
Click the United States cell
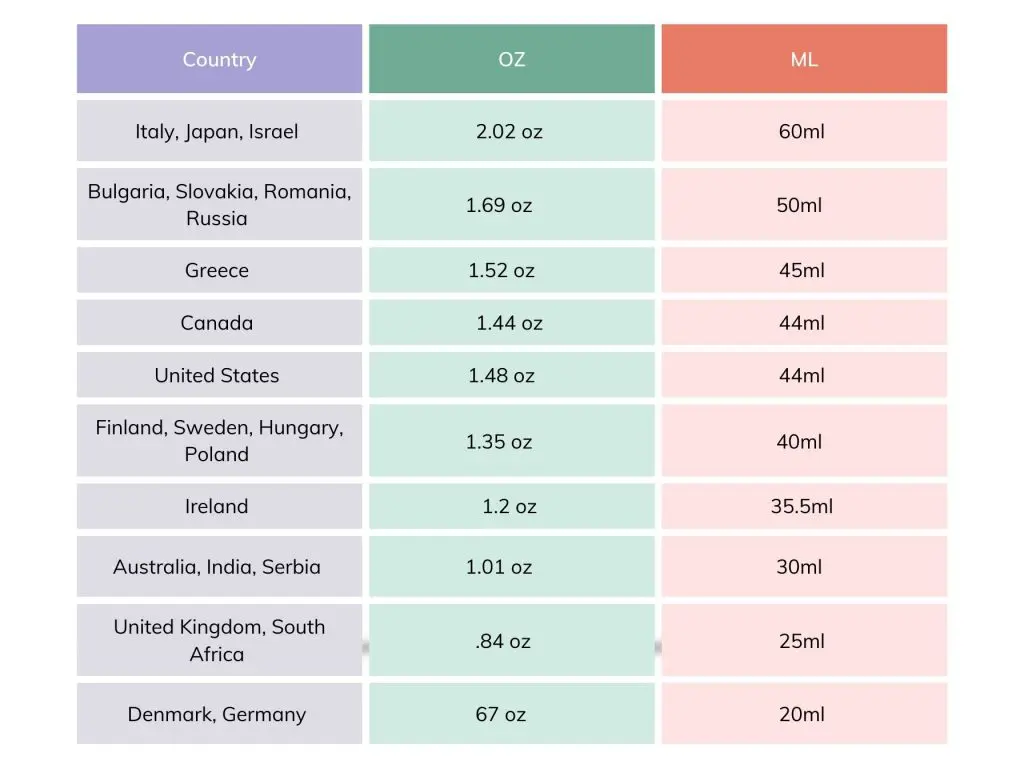click(x=217, y=376)
